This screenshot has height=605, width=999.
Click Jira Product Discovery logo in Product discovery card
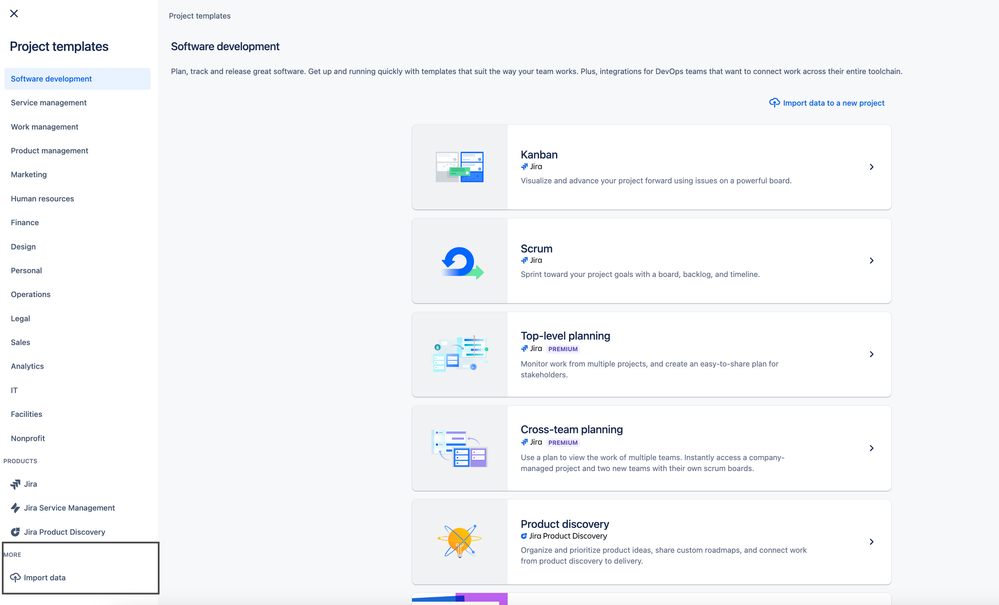(564, 536)
